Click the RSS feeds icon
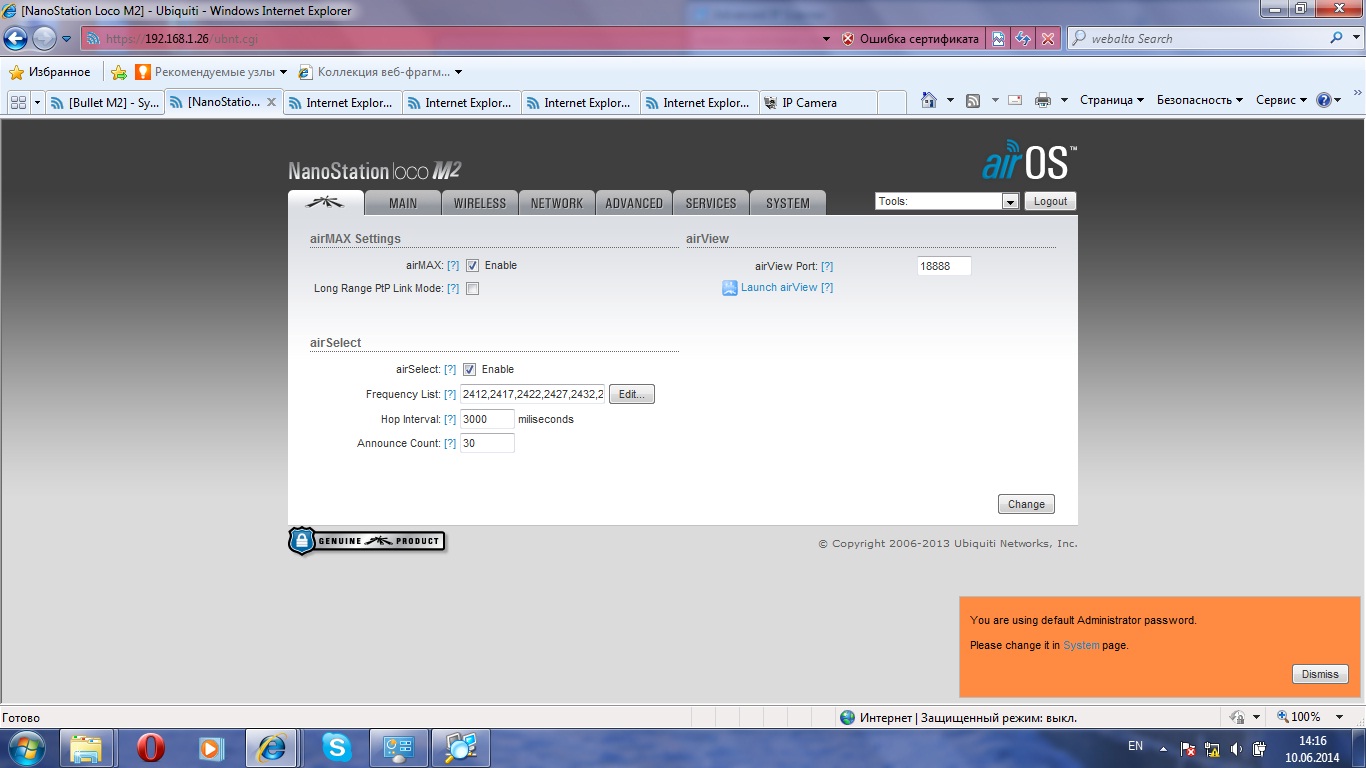 tap(972, 100)
